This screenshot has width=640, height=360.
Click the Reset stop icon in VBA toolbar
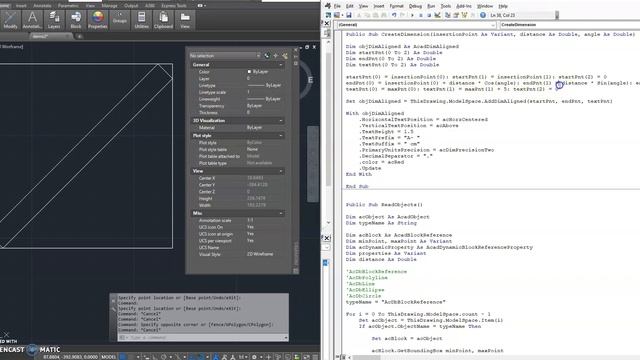pos(429,15)
